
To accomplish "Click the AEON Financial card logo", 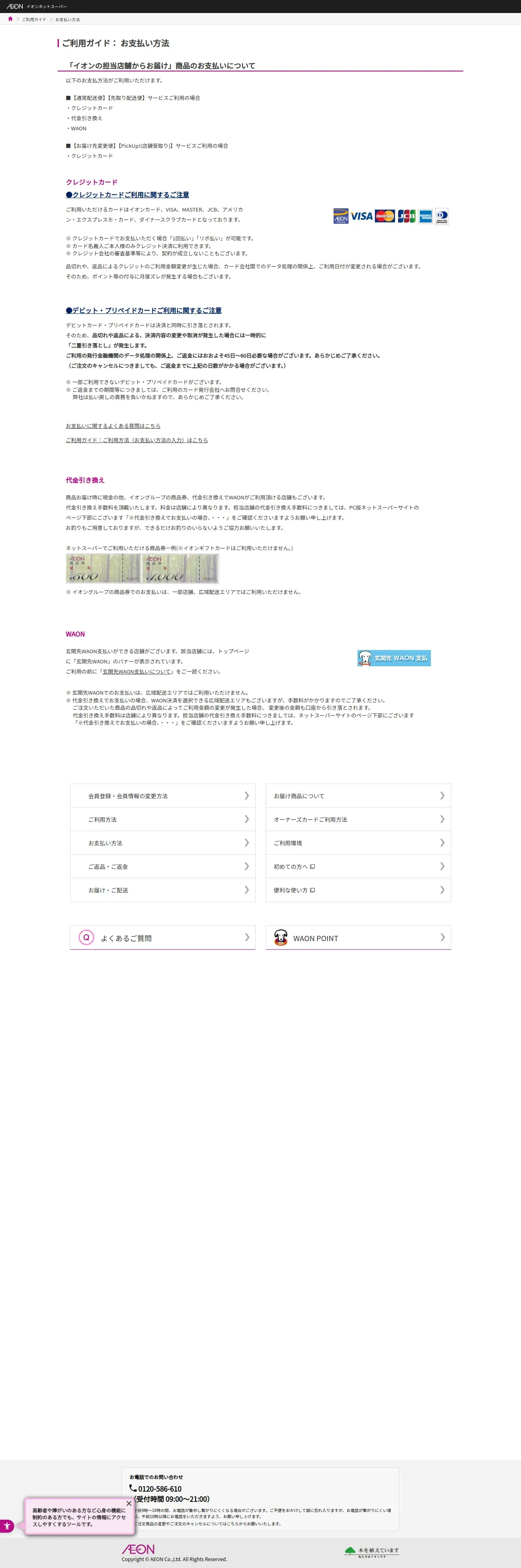I will [341, 216].
